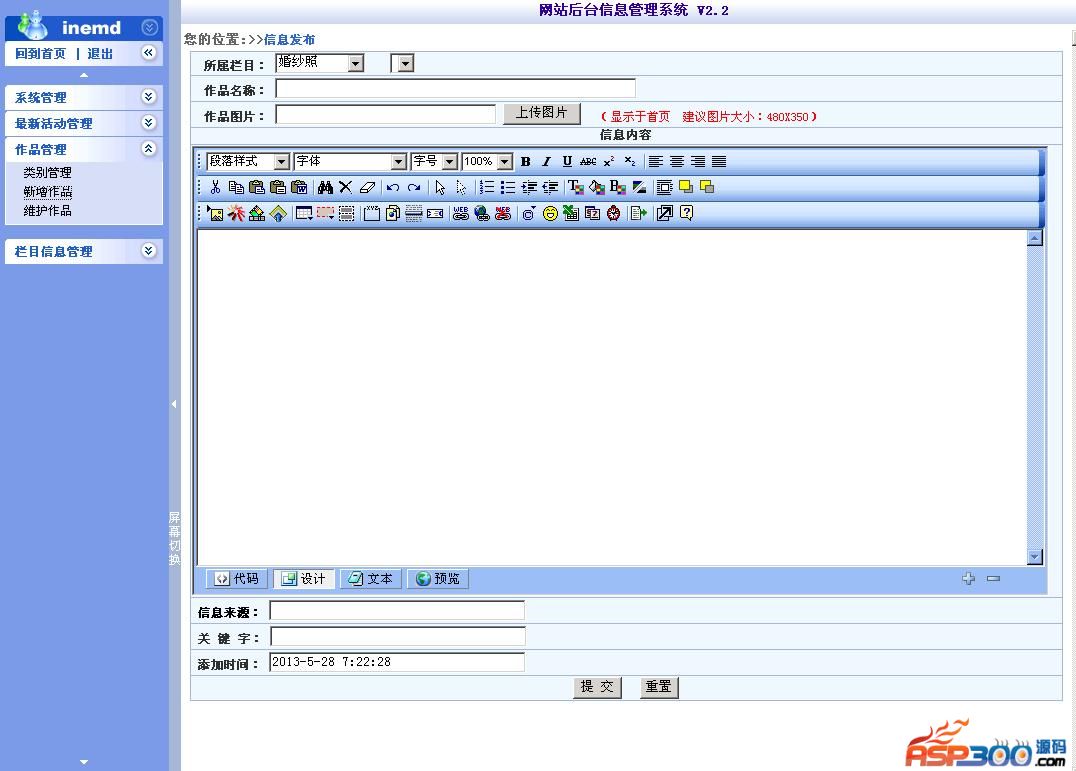This screenshot has height=771, width=1076.
Task: Collapse sidebar with double-arrow next to 退出
Action: (x=148, y=53)
